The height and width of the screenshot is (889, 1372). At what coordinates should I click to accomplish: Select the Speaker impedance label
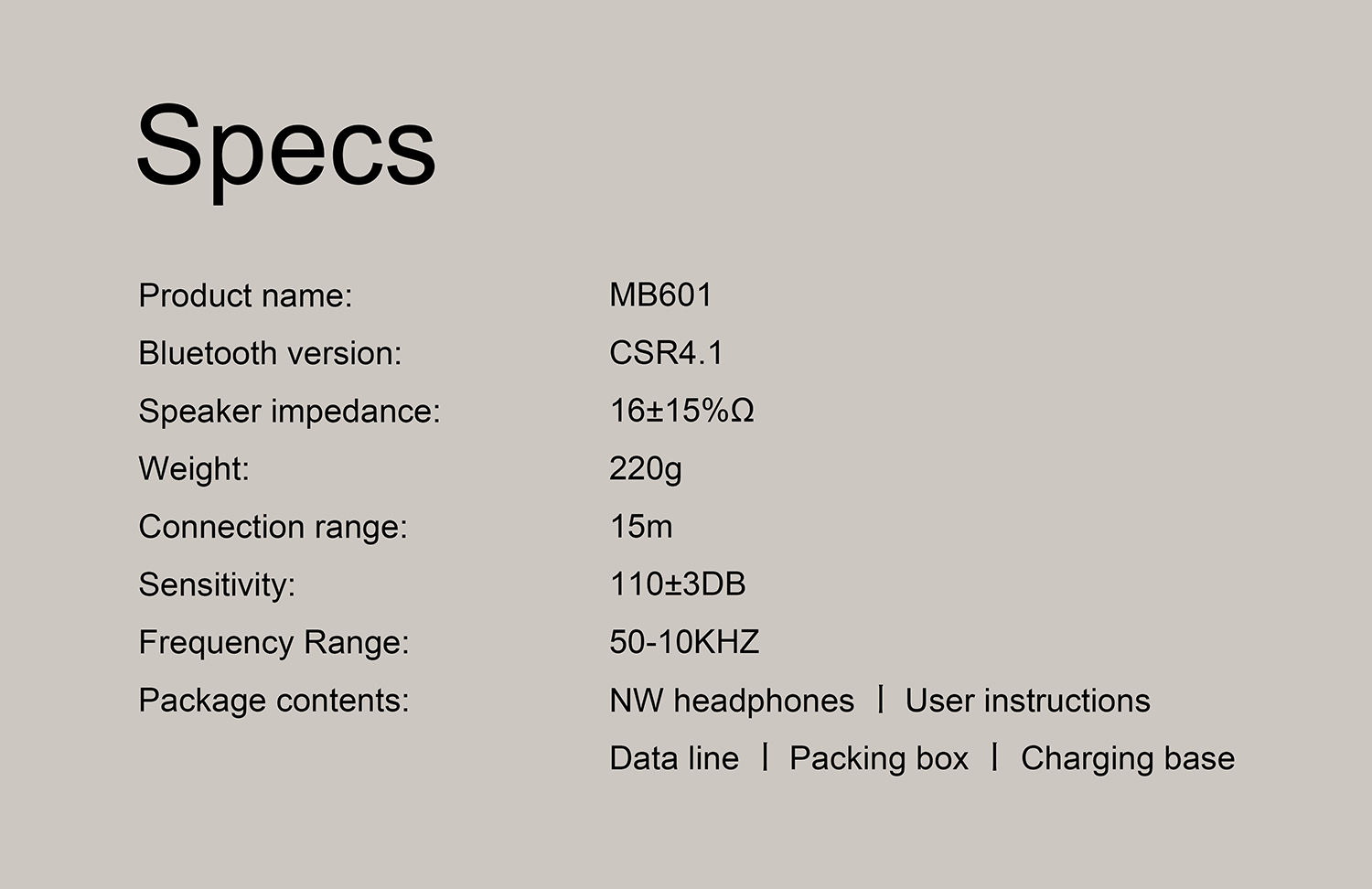coord(289,412)
